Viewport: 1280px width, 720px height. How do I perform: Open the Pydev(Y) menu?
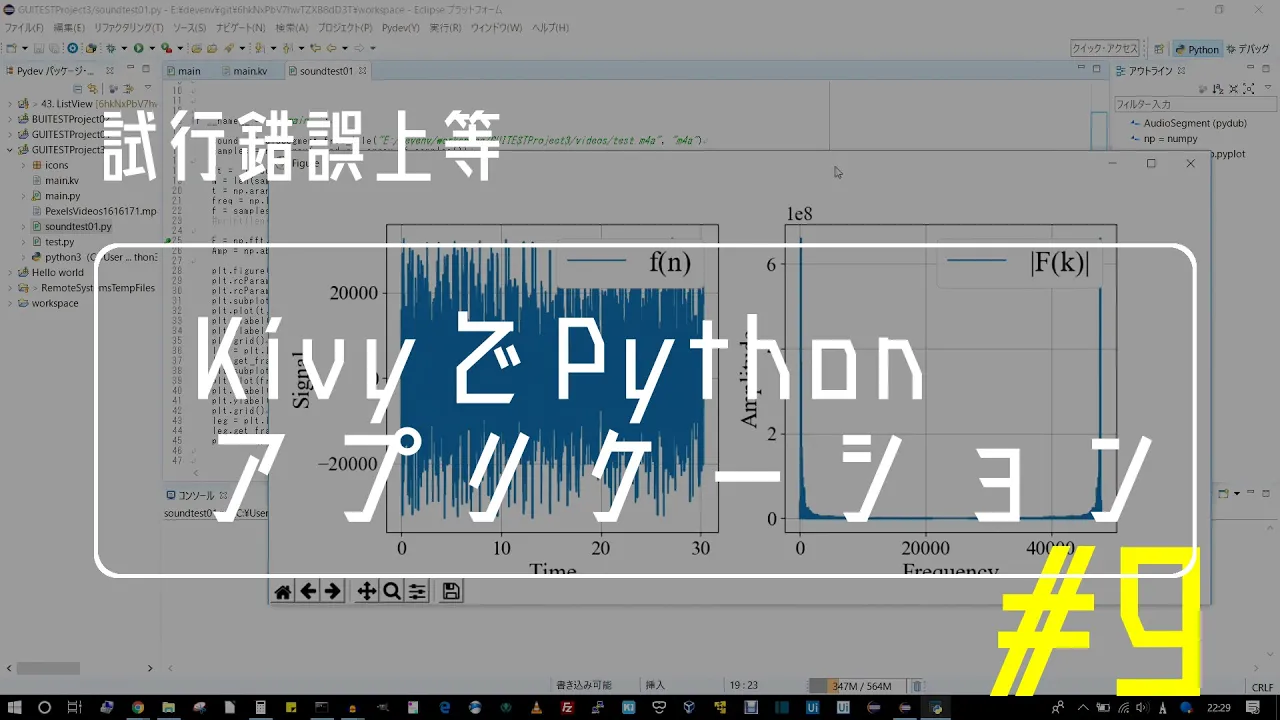click(x=401, y=27)
